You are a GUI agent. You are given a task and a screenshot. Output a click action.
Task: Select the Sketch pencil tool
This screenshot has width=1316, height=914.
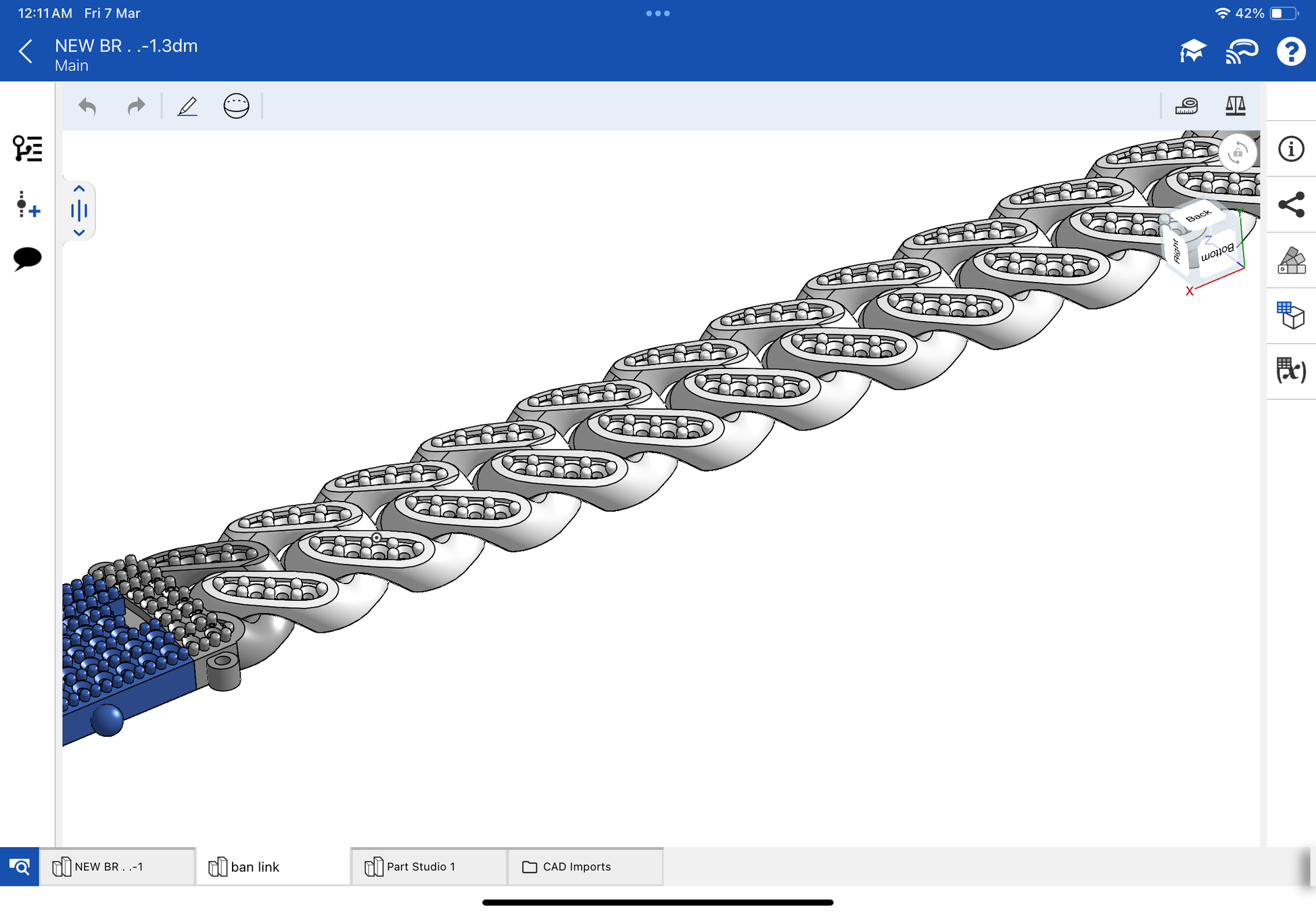click(187, 106)
